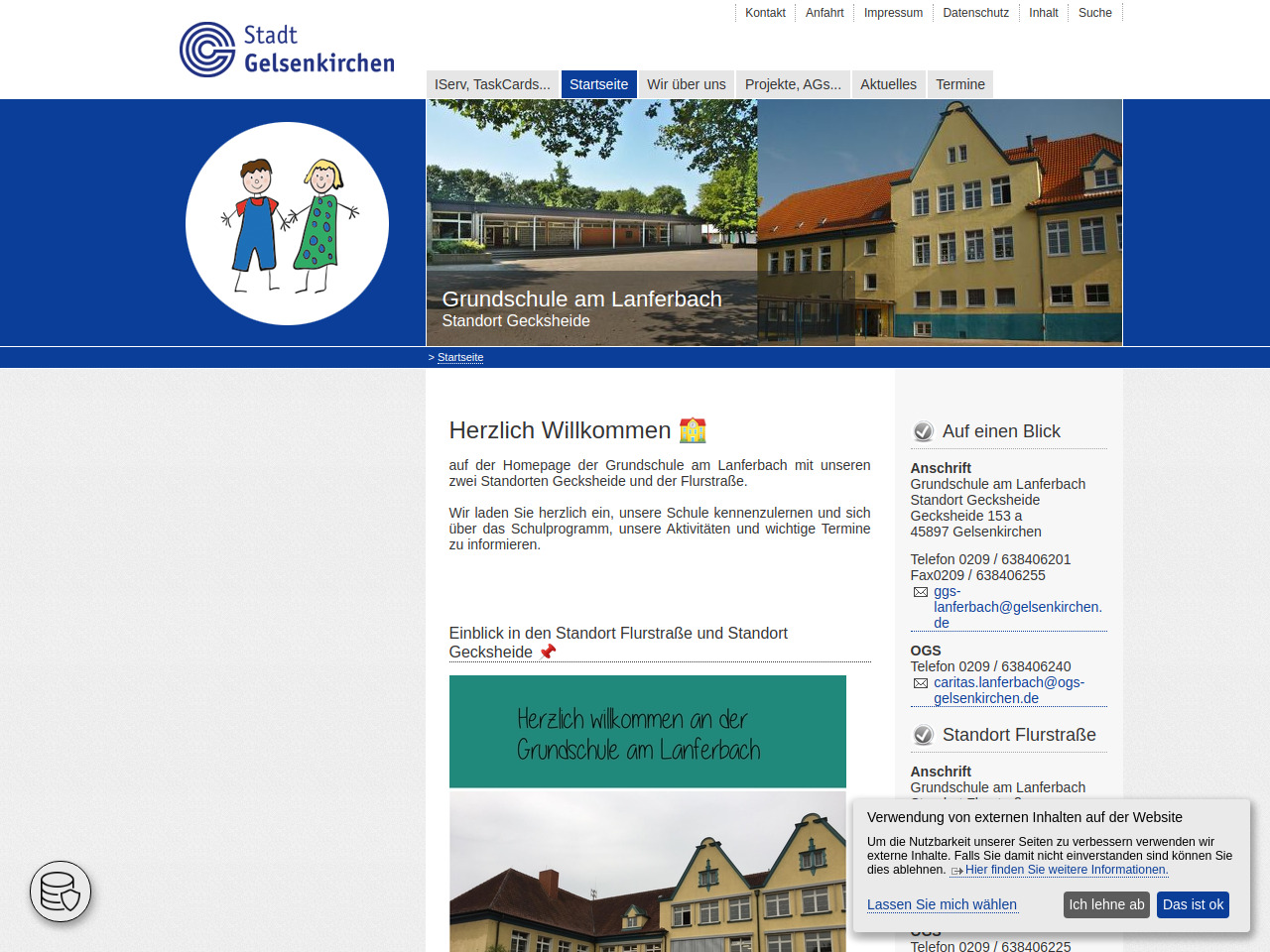Choose Lassen Sie mich wählen link
1270x952 pixels.
[x=942, y=904]
